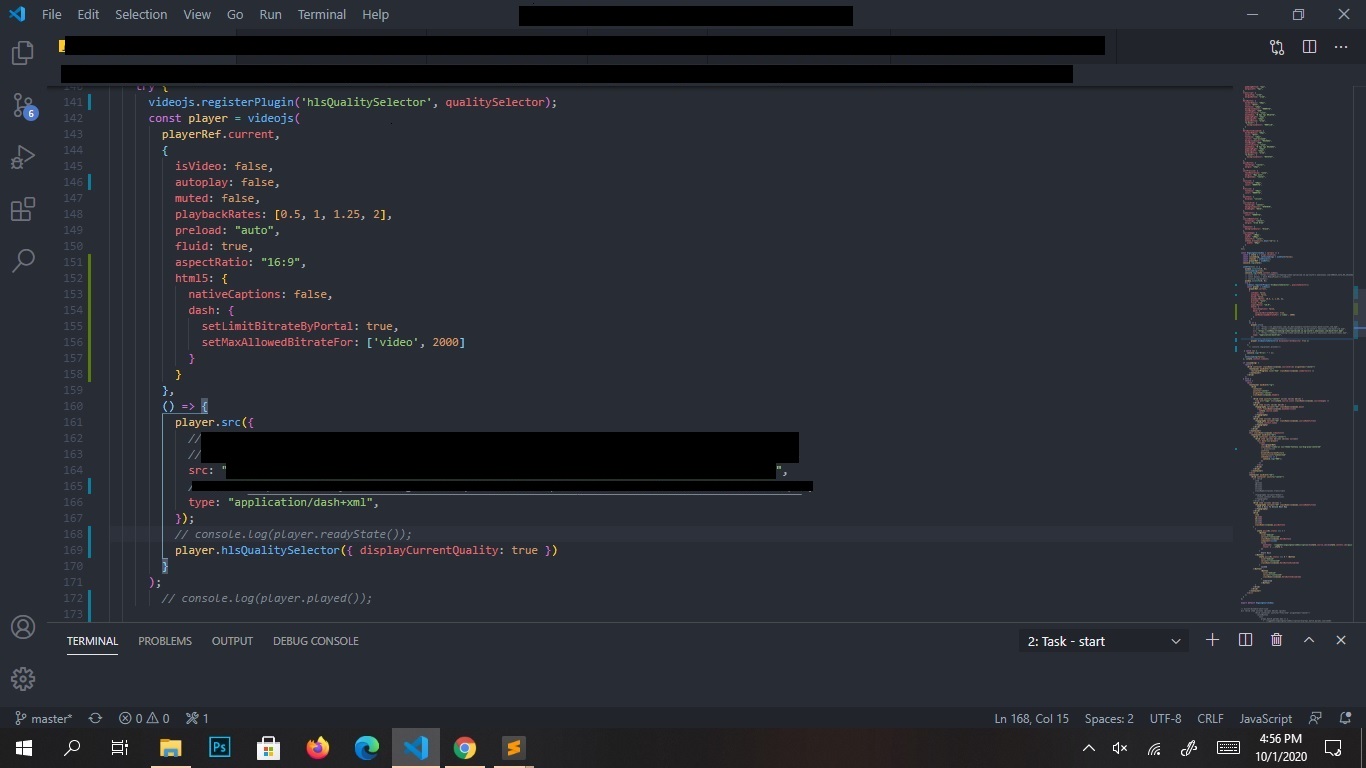Toggle notifications via the bell icon
This screenshot has height=768, width=1366.
click(1345, 718)
